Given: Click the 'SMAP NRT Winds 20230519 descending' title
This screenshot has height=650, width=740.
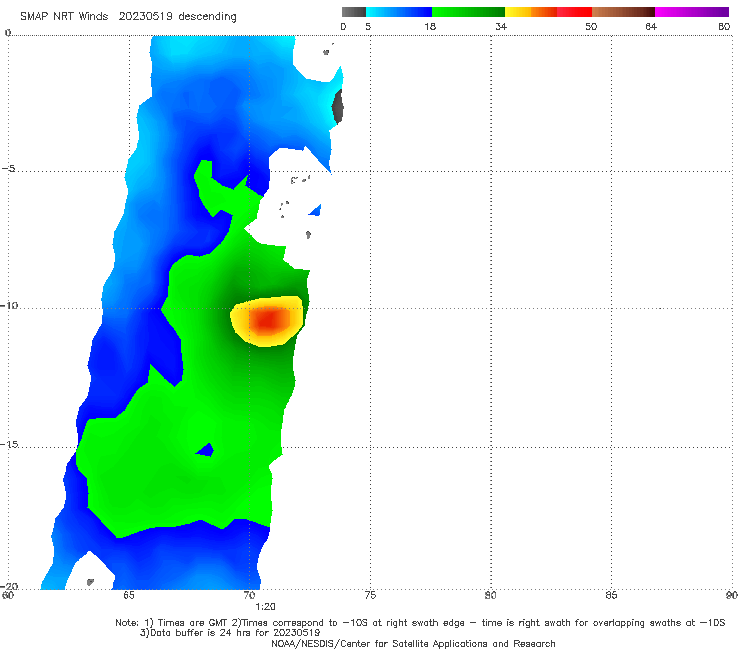Looking at the screenshot, I should [x=128, y=16].
